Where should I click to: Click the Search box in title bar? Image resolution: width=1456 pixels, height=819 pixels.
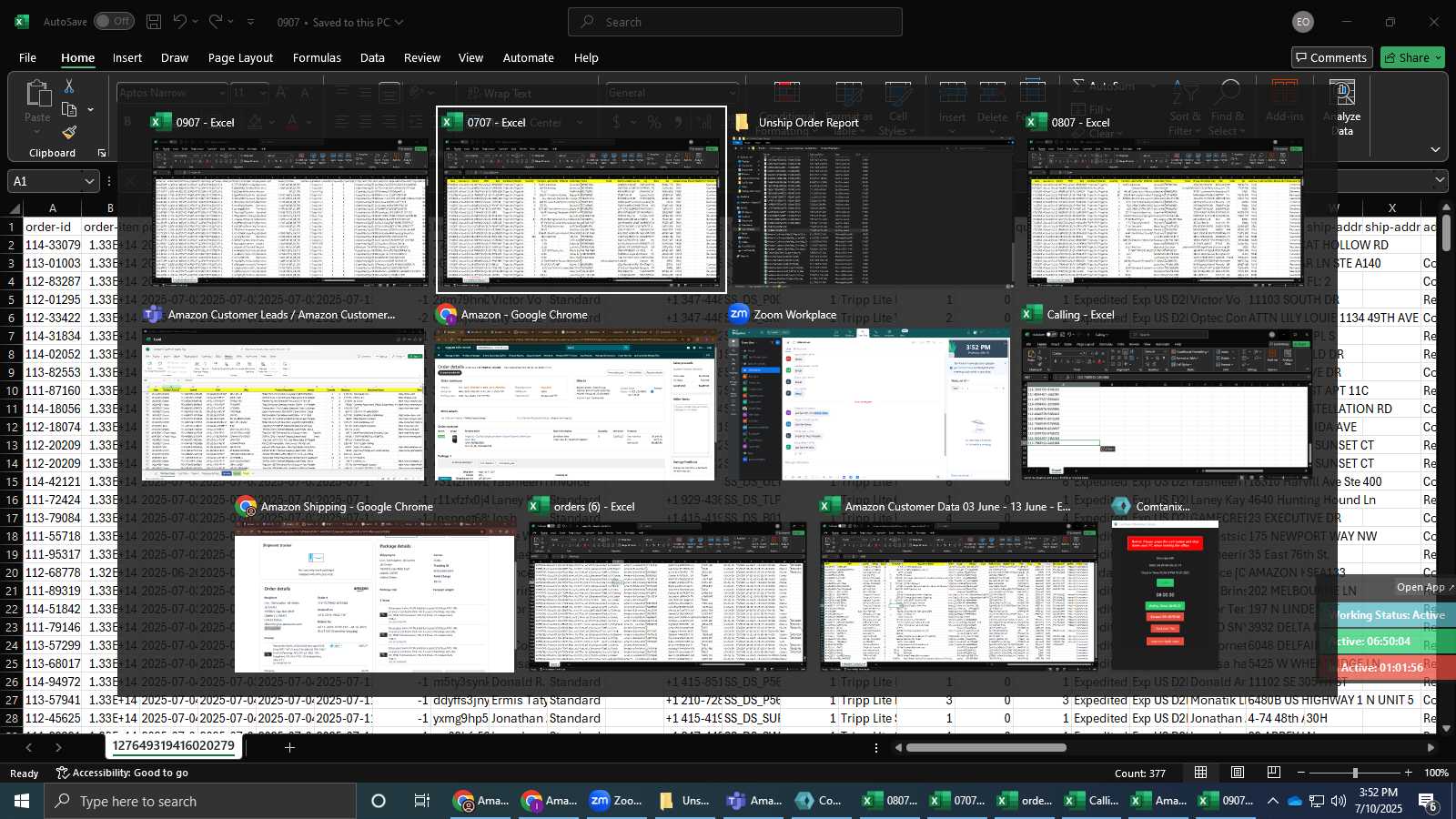click(735, 22)
